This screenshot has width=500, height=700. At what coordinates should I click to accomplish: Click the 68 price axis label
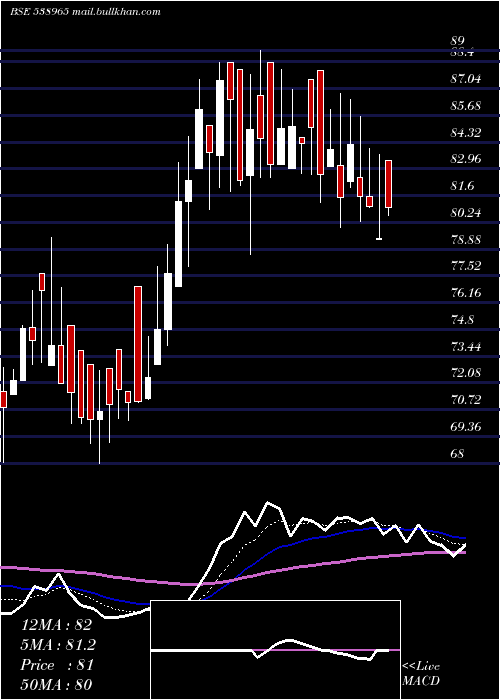click(x=458, y=453)
